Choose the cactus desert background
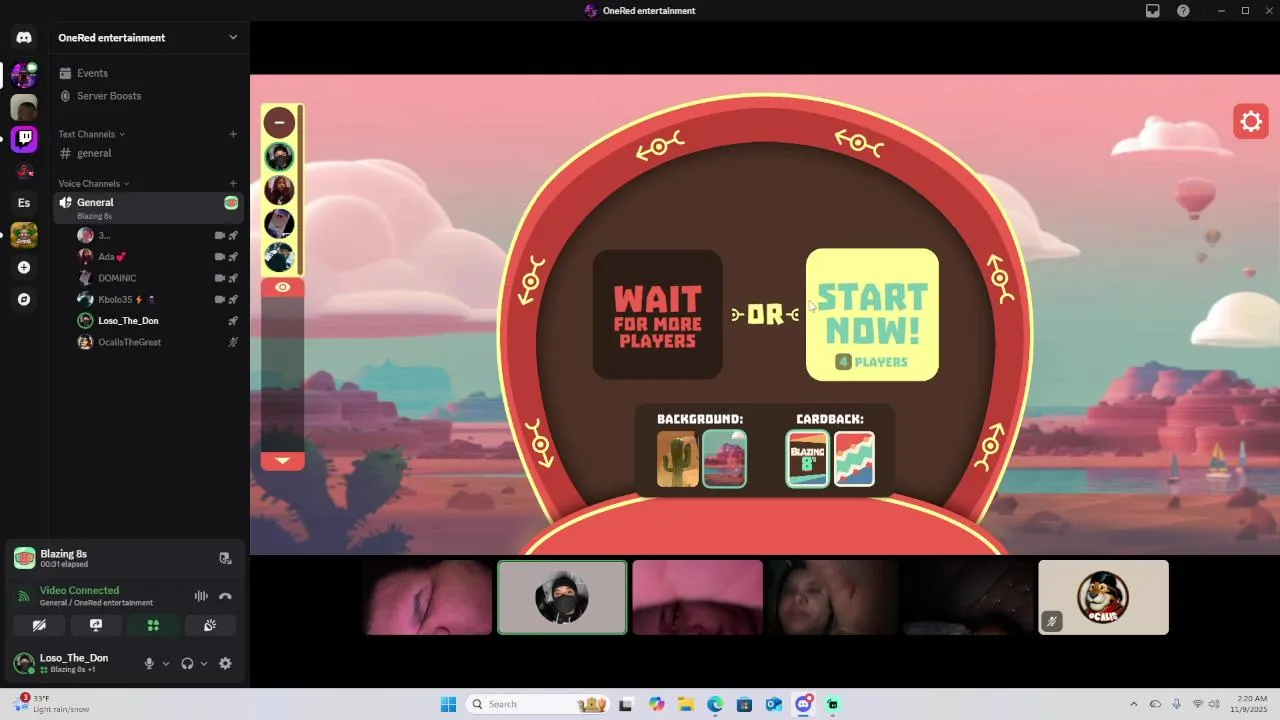Viewport: 1280px width, 720px height. tap(677, 459)
